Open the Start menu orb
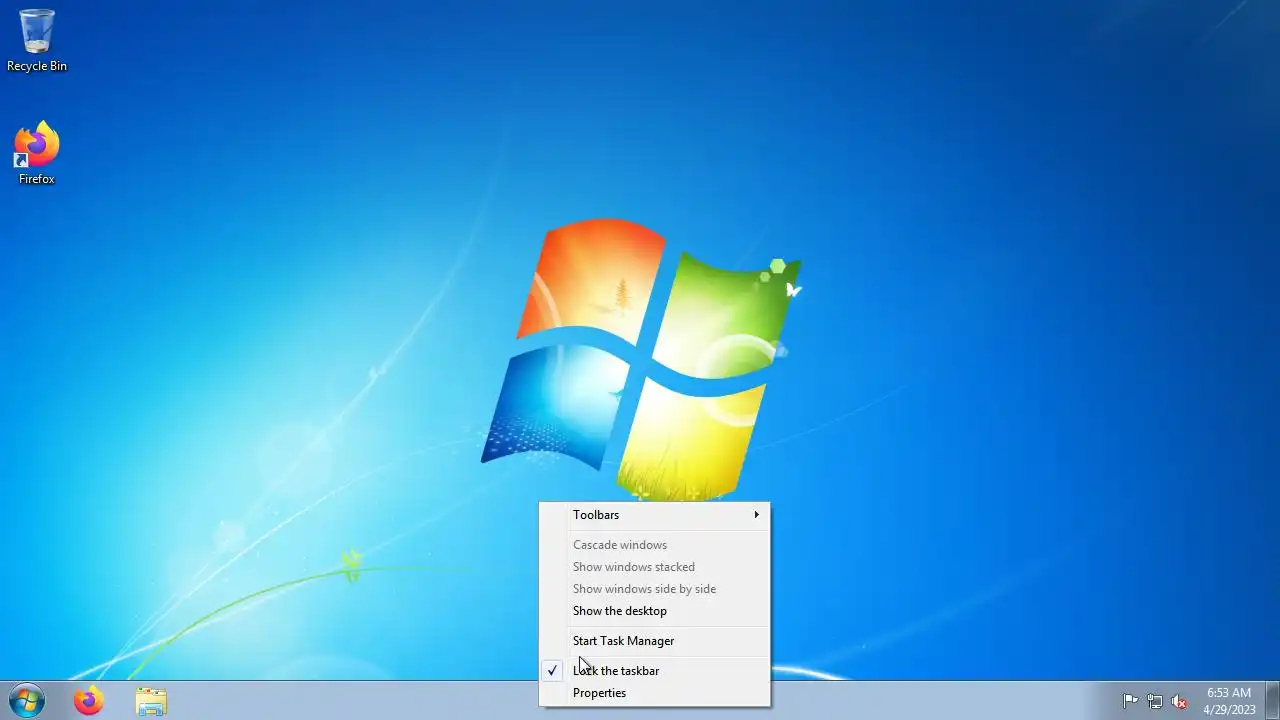This screenshot has width=1280, height=720. click(27, 701)
